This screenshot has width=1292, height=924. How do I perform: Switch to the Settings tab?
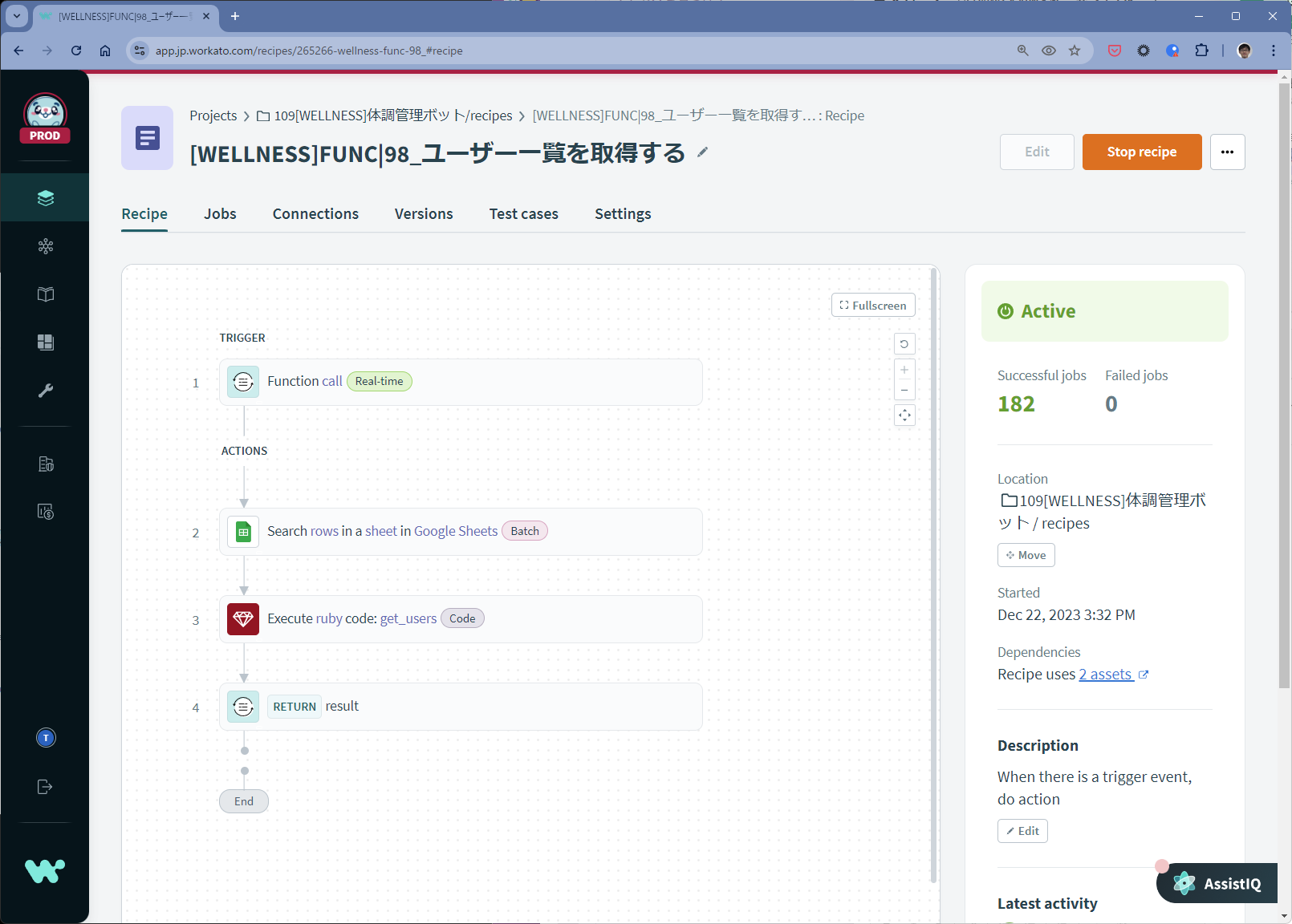tap(623, 214)
